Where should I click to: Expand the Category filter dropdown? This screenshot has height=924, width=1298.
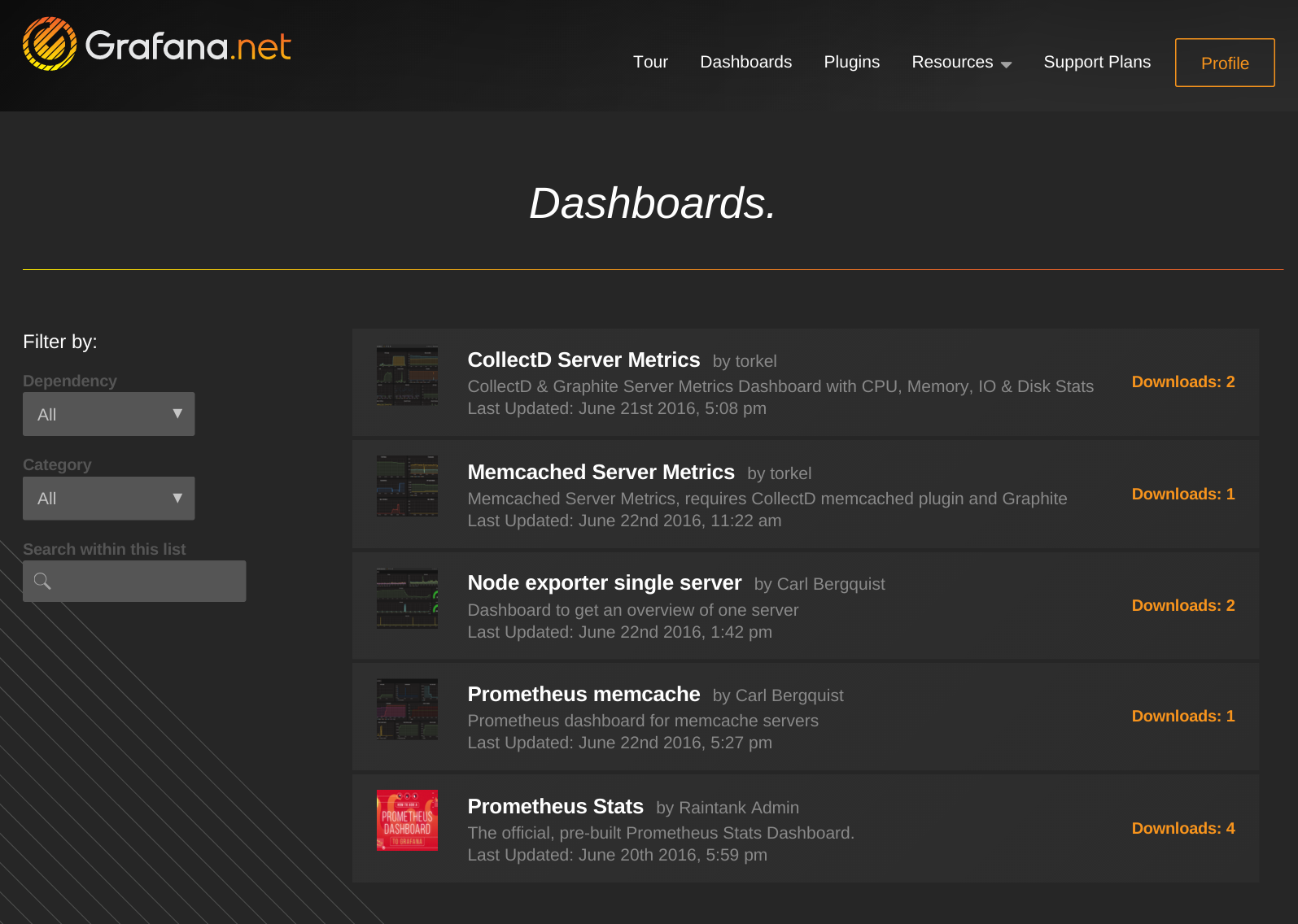109,499
